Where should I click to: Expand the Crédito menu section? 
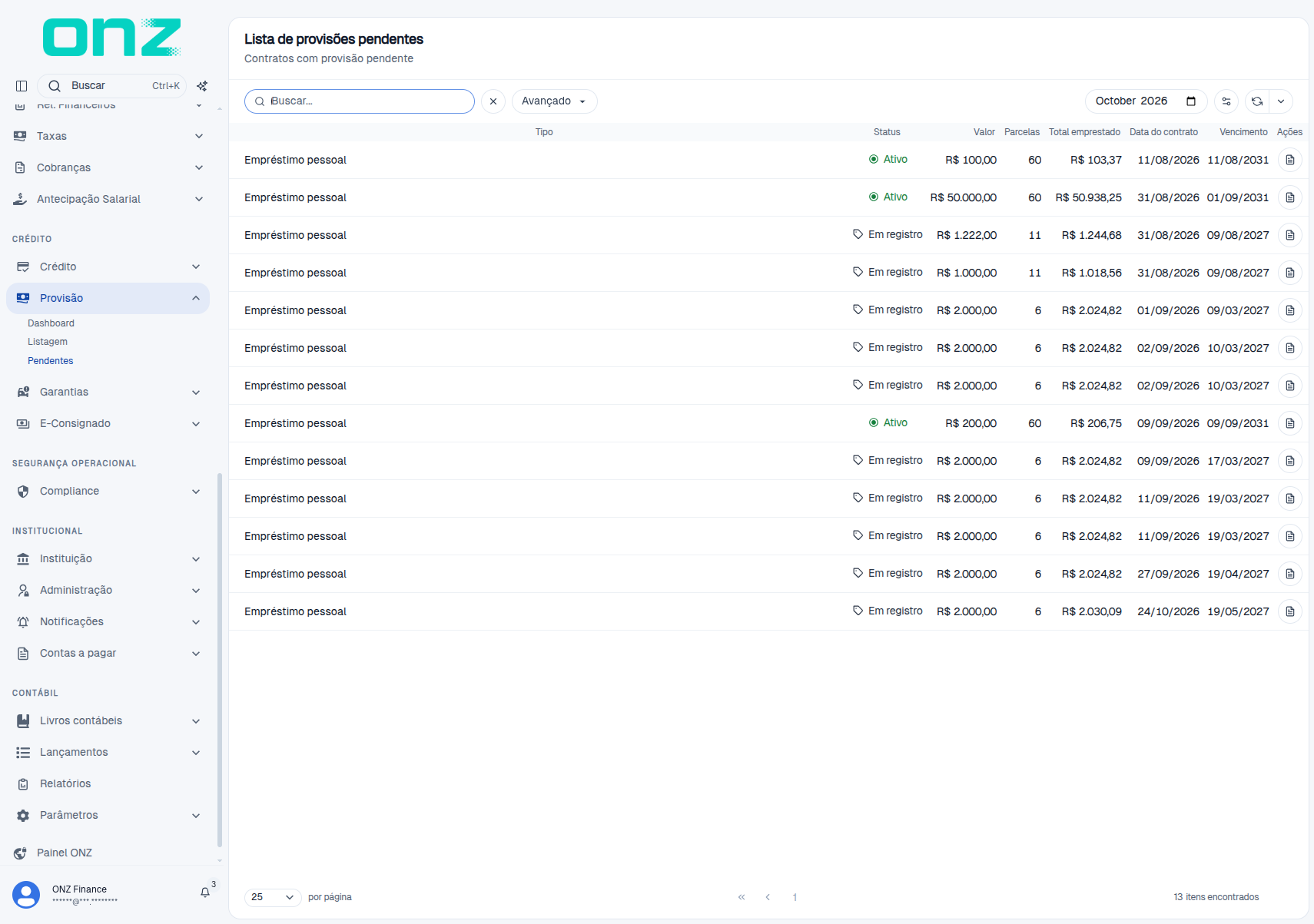tap(108, 267)
